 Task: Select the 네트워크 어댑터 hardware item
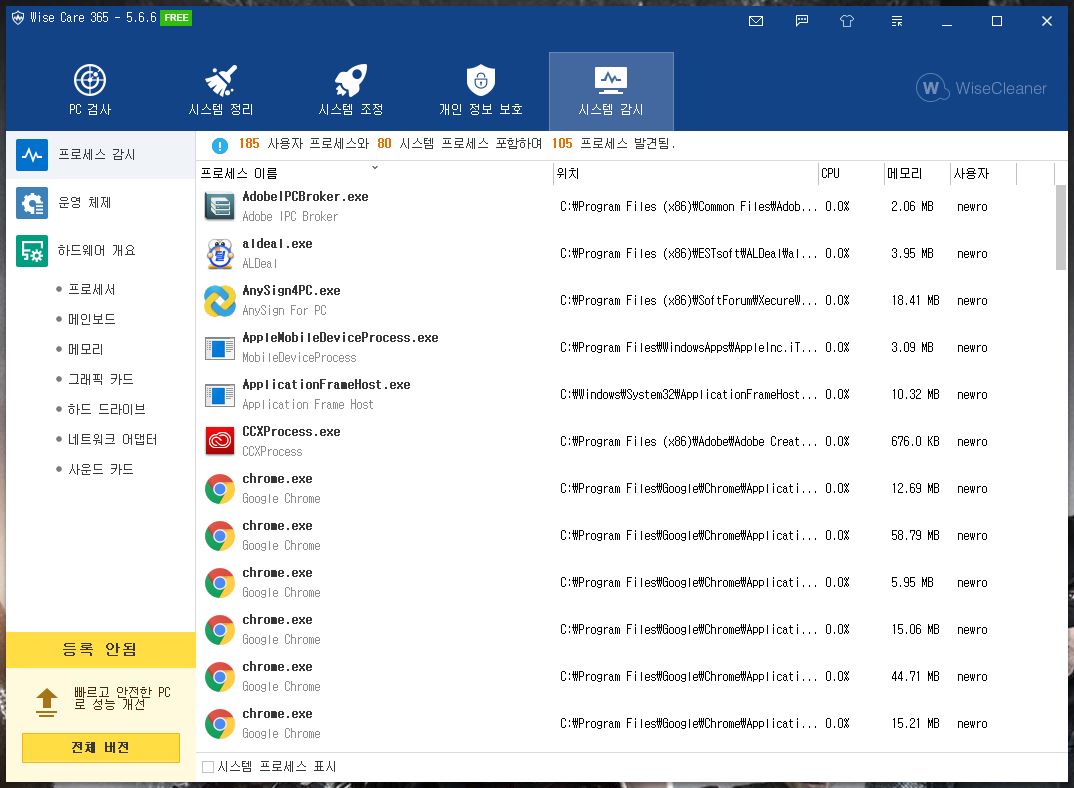click(113, 439)
